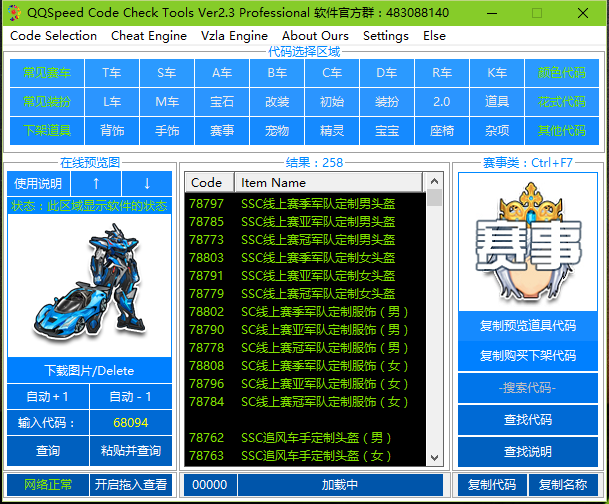
Task: Select the 2.0 category
Action: click(x=442, y=102)
